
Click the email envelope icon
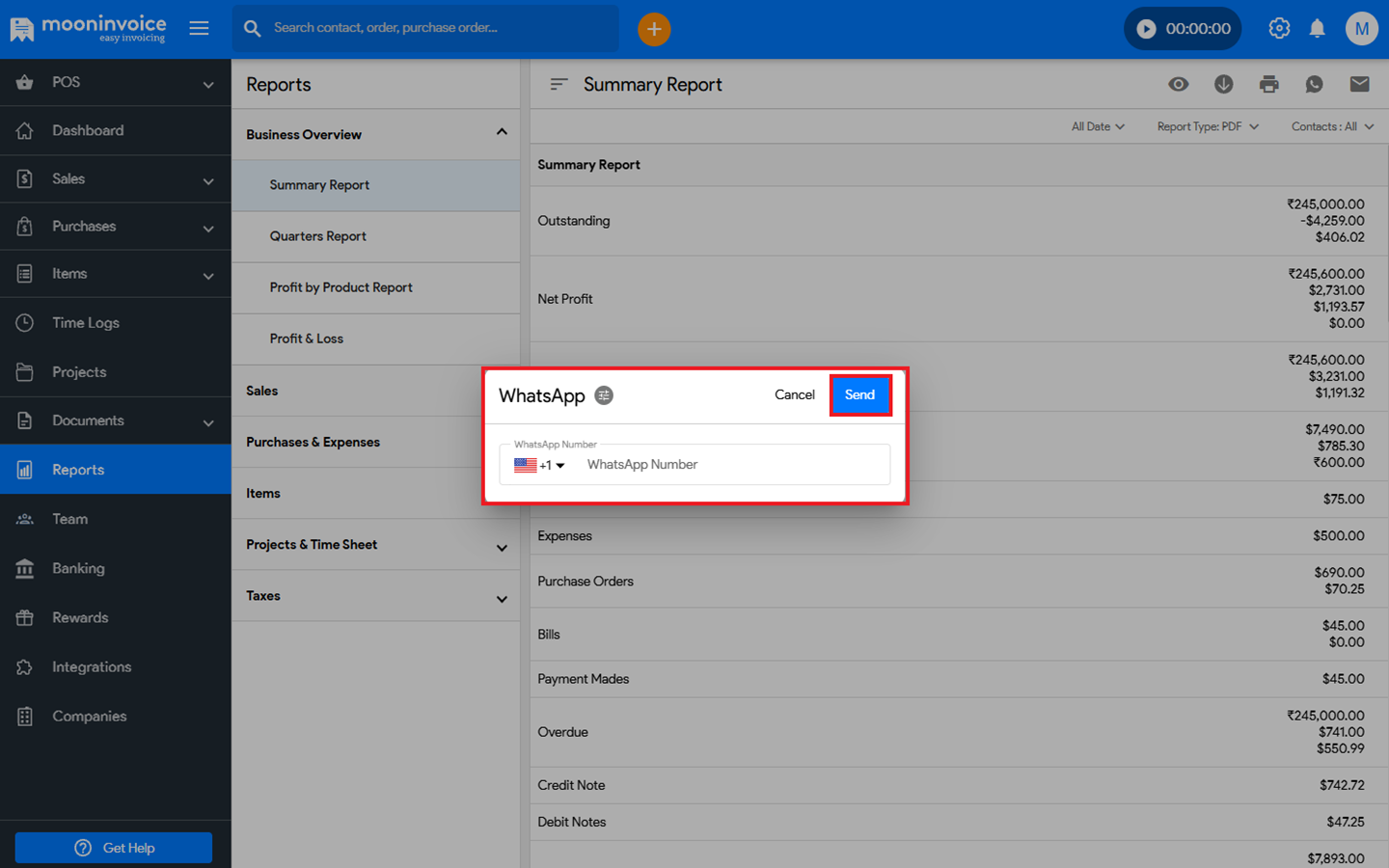coord(1359,85)
